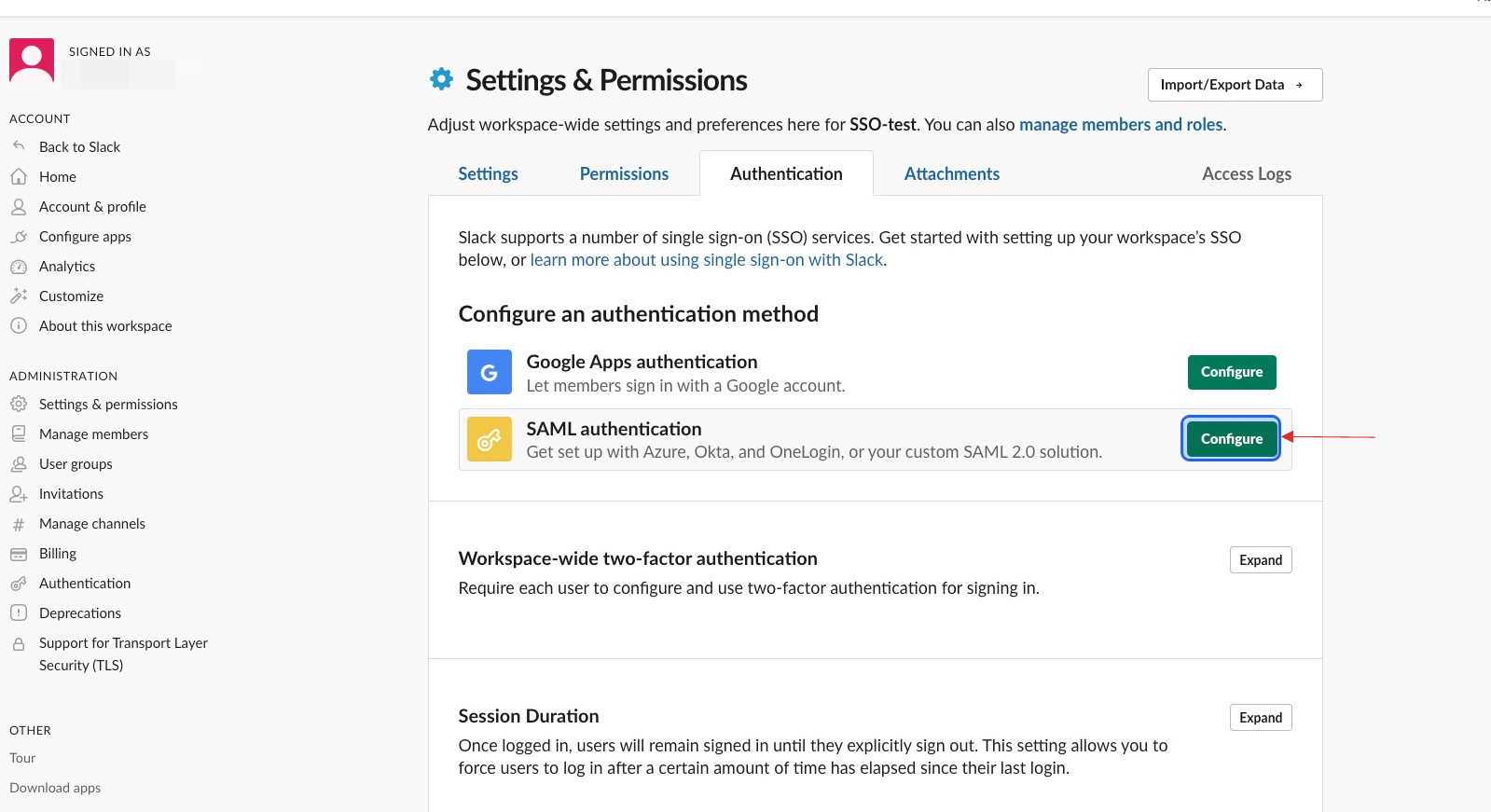
Task: Open Download apps link
Action: 55,788
